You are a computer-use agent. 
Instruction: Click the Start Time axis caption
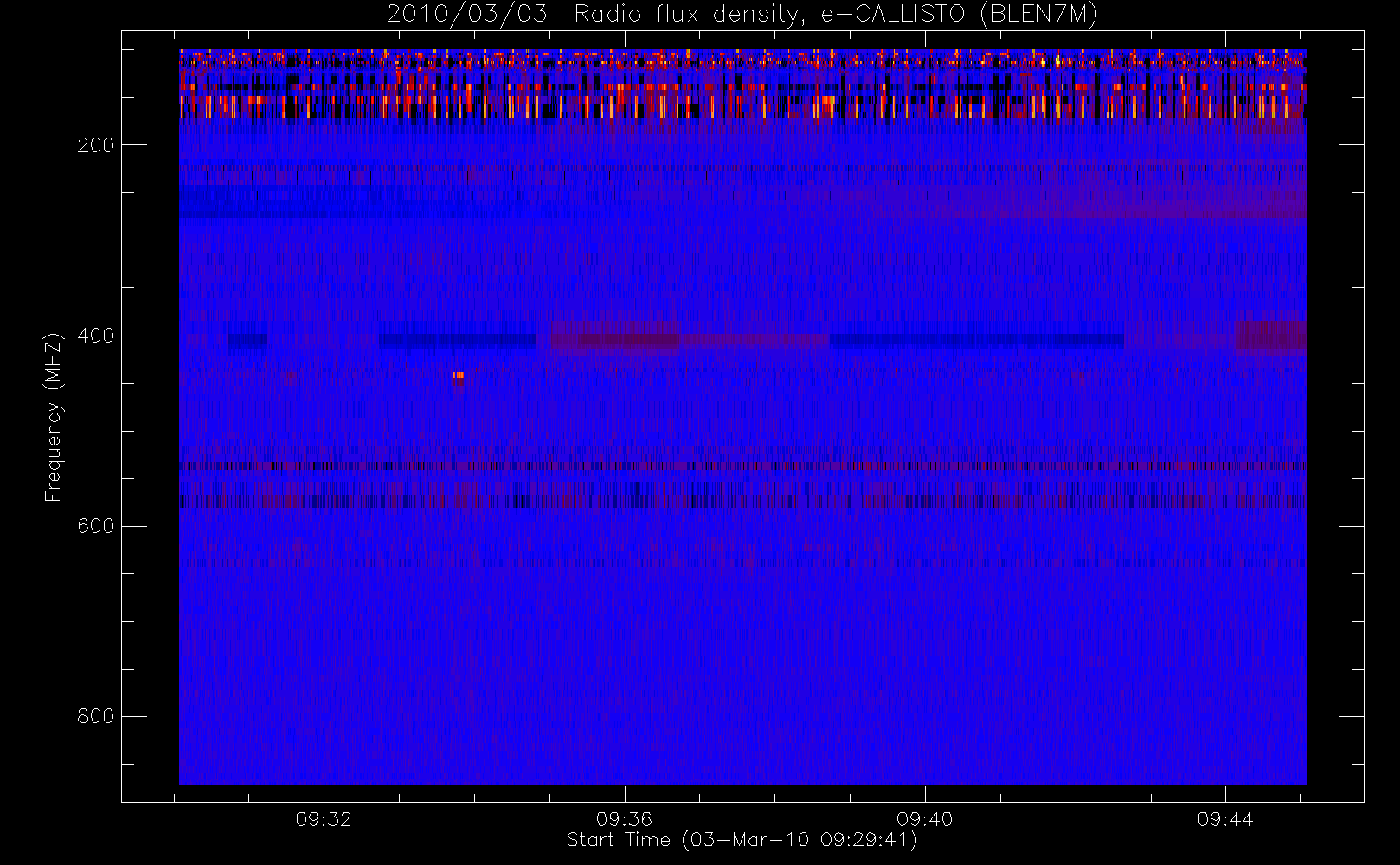[742, 840]
